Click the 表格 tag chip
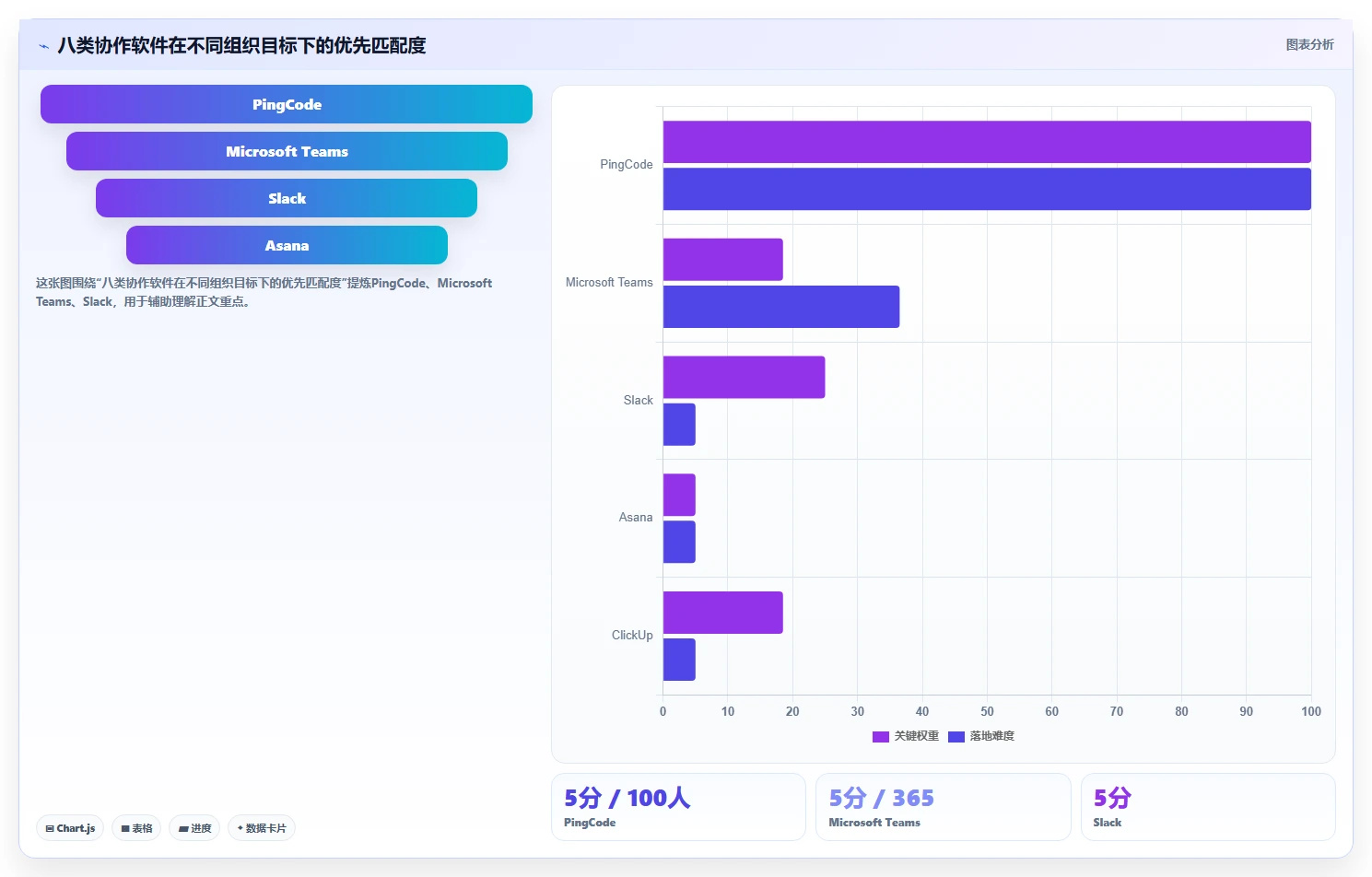The width and height of the screenshot is (1372, 877). [x=136, y=828]
